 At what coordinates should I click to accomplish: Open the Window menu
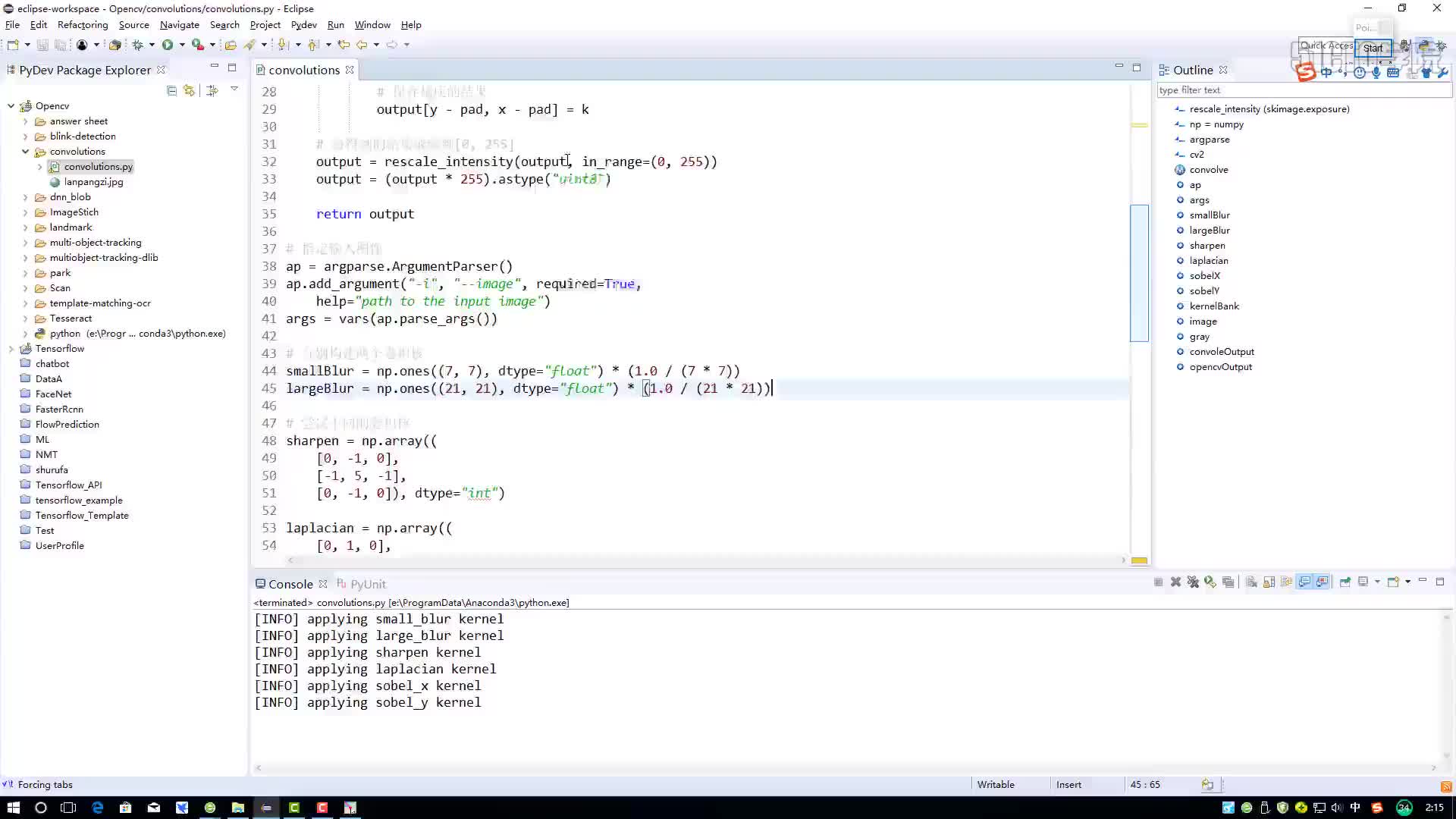point(372,25)
